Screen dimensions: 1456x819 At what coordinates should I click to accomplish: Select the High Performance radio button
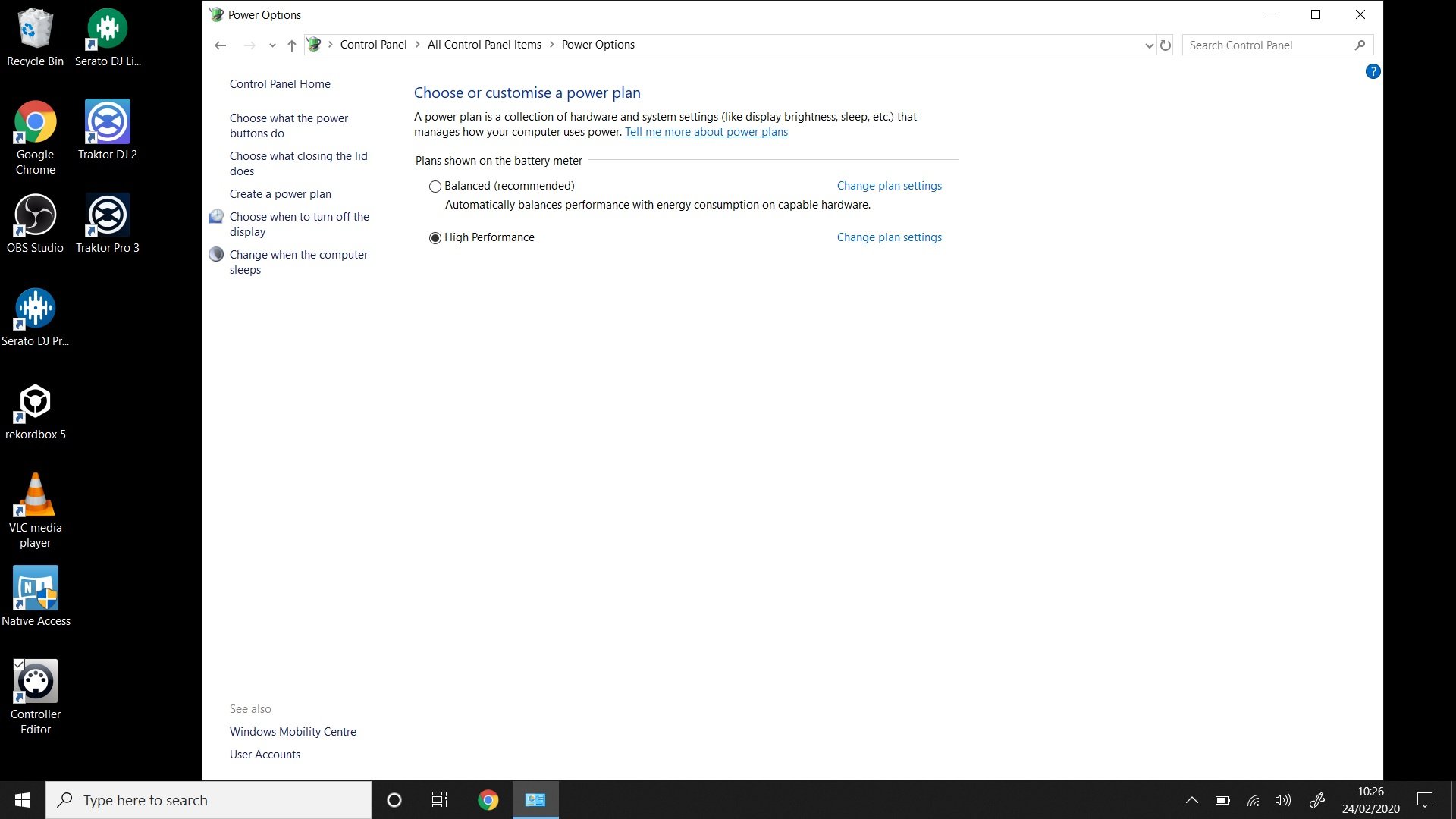(x=435, y=238)
